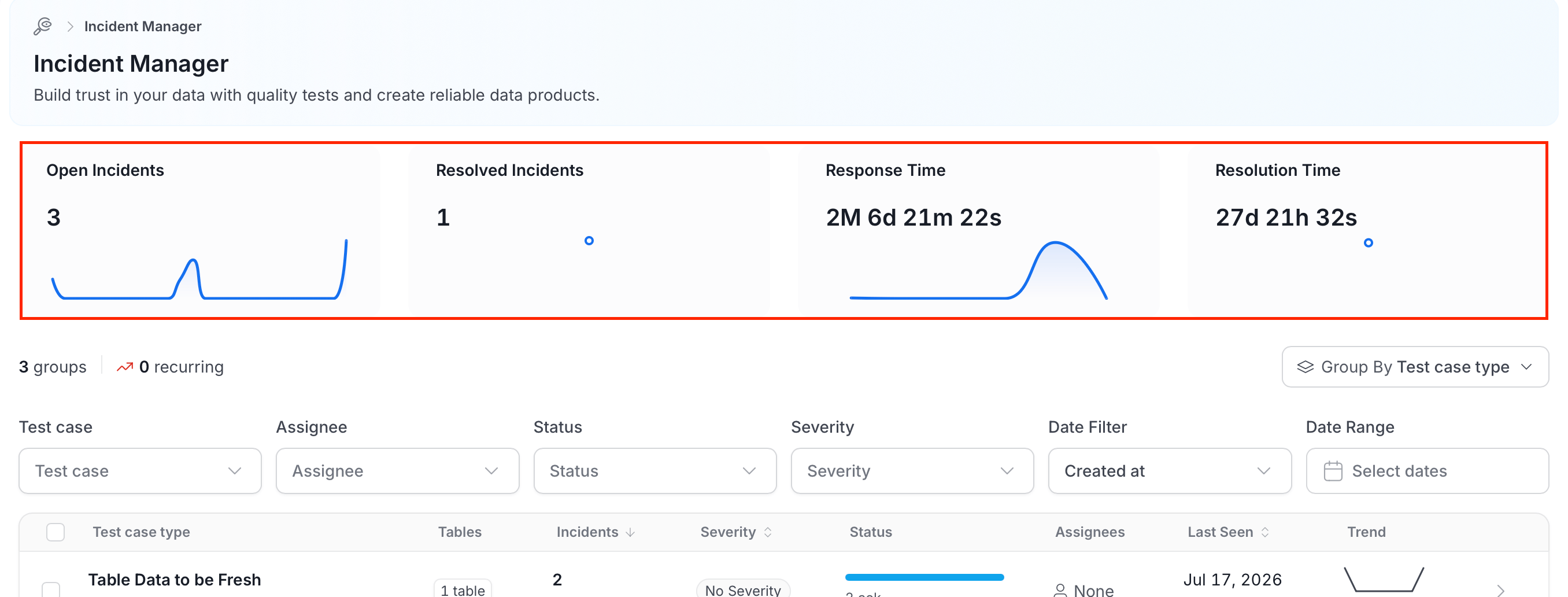This screenshot has width=1568, height=597.
Task: Click the Select dates input field
Action: [x=1427, y=471]
